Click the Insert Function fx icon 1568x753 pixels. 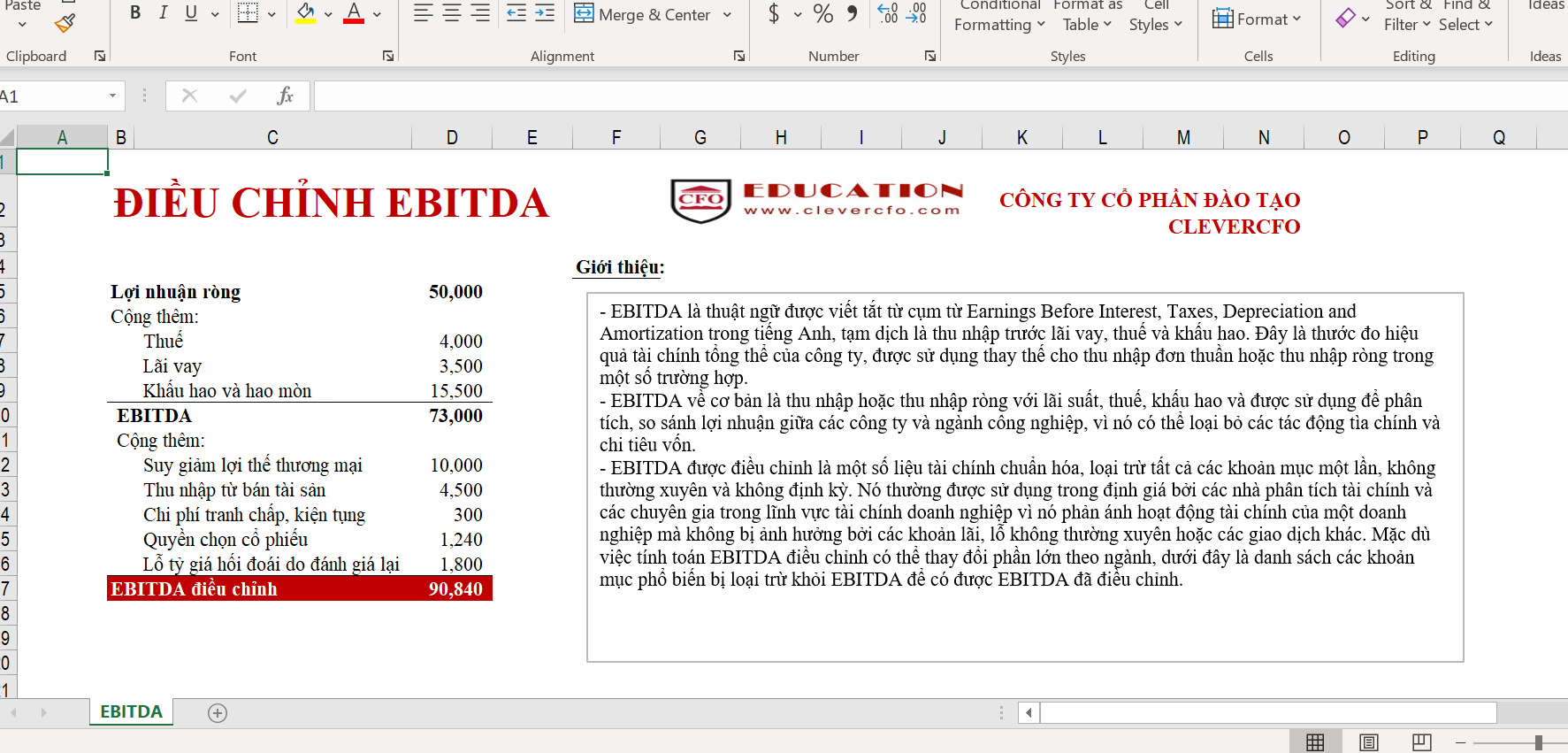point(285,96)
